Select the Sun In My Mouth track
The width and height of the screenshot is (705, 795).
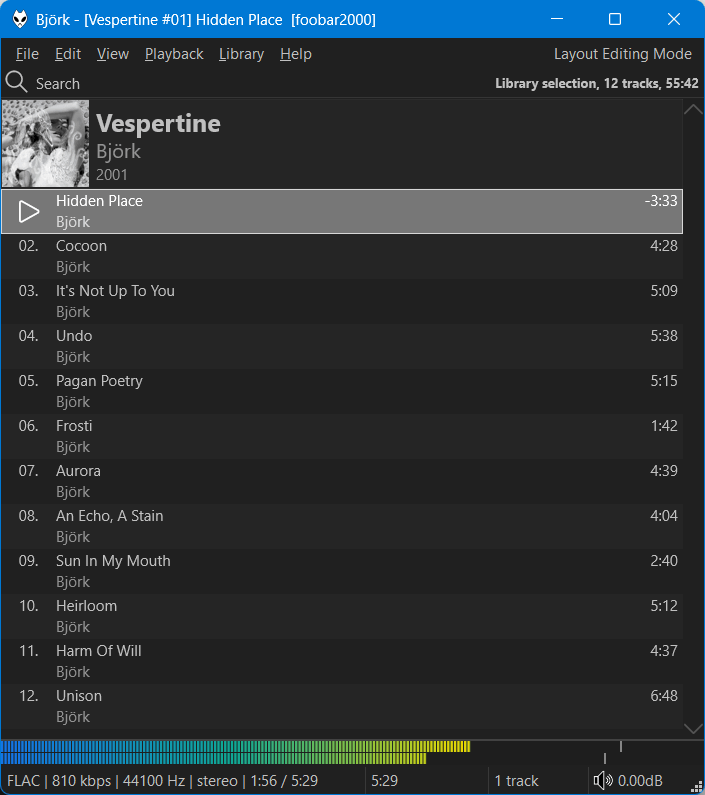(x=342, y=571)
